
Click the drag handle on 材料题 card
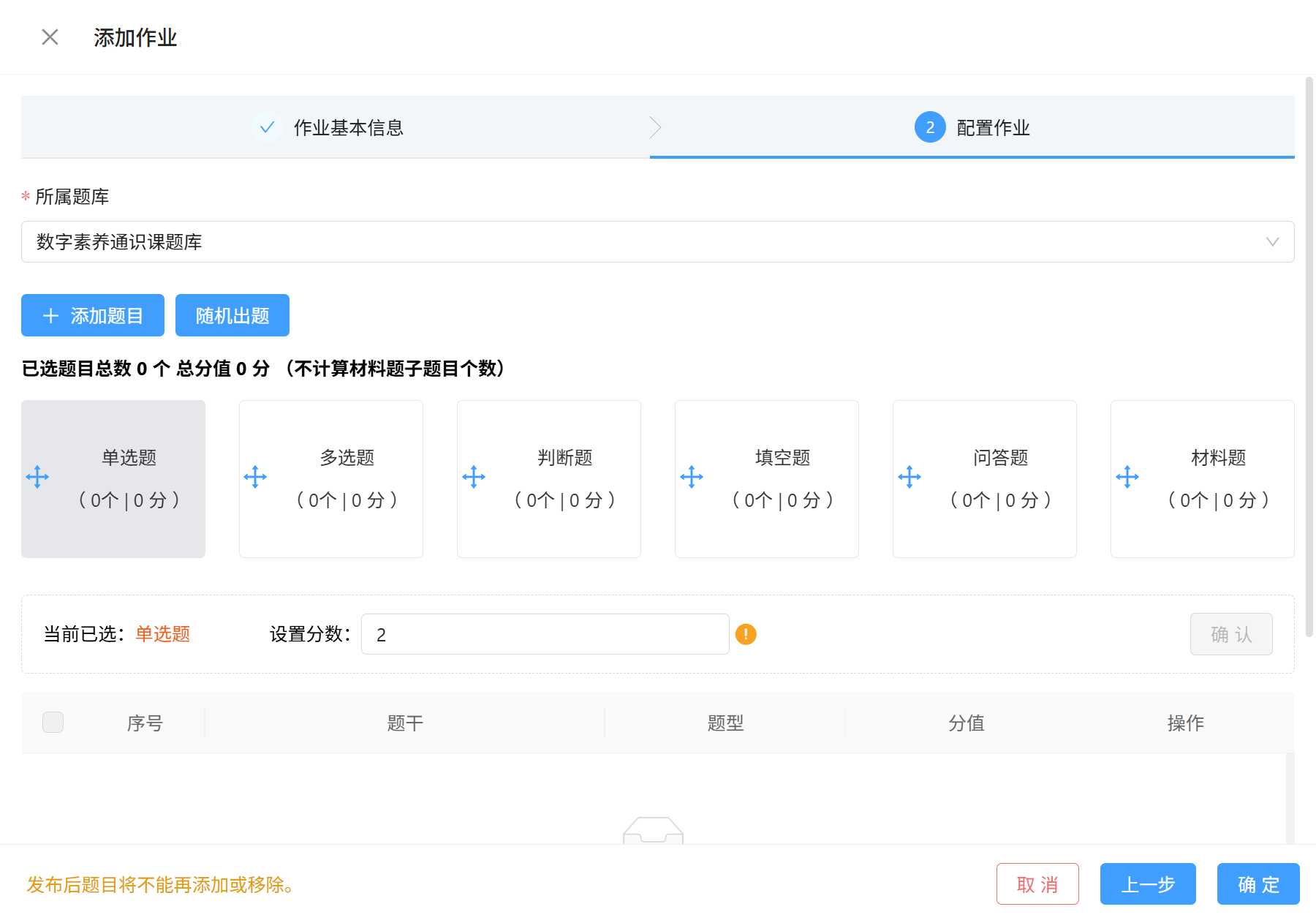(1127, 478)
